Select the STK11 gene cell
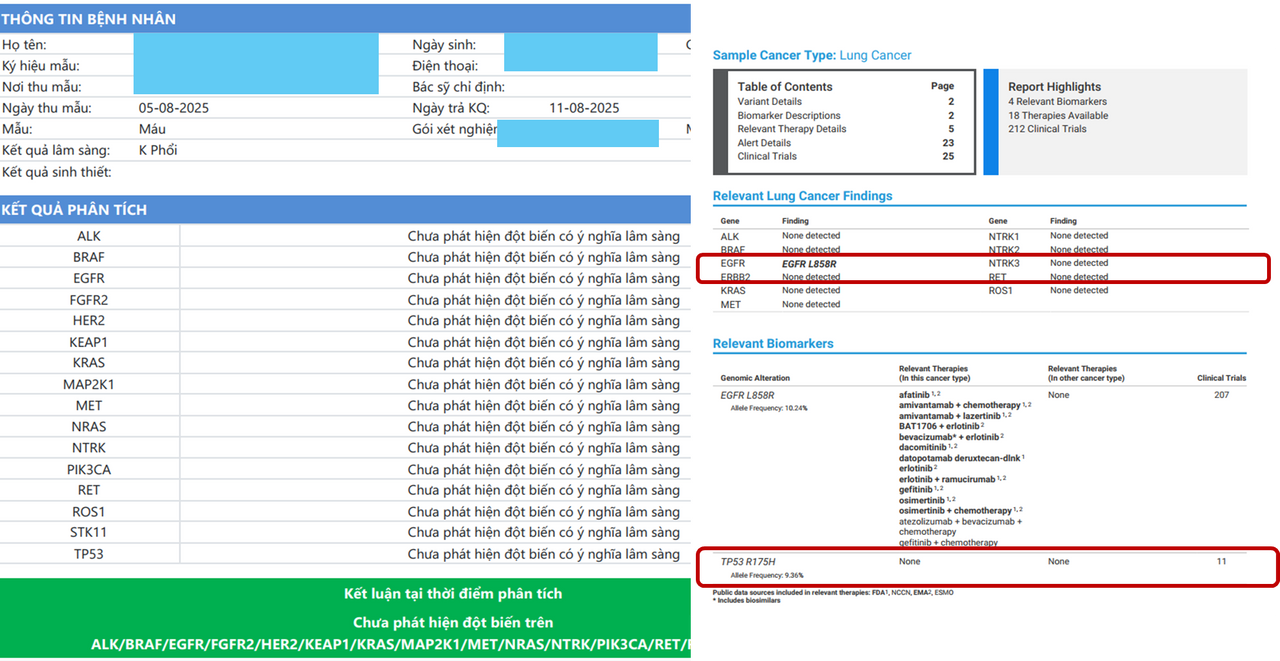 click(89, 532)
